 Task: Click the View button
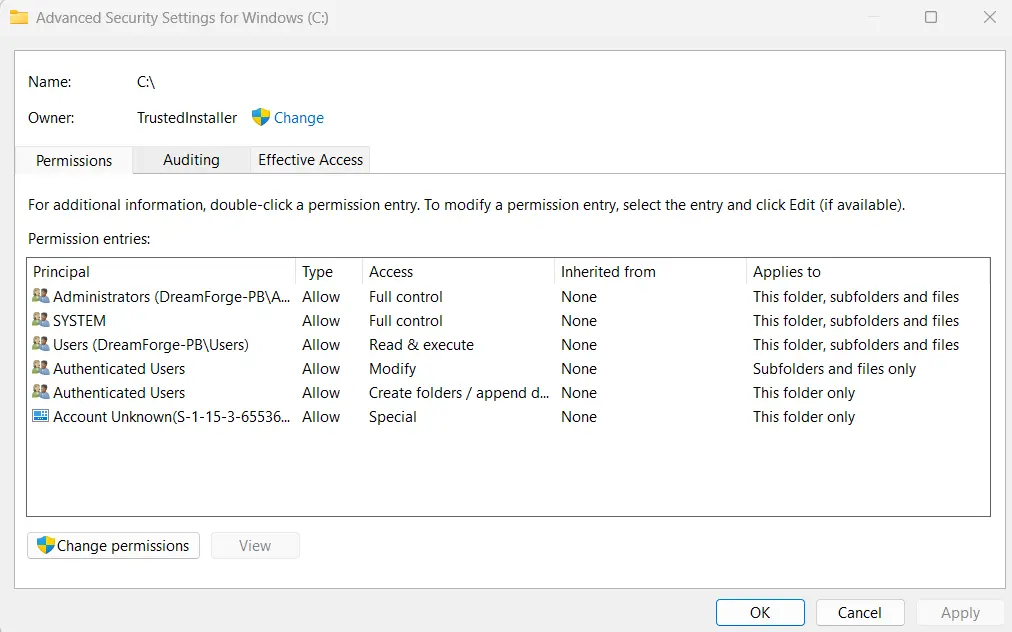255,545
